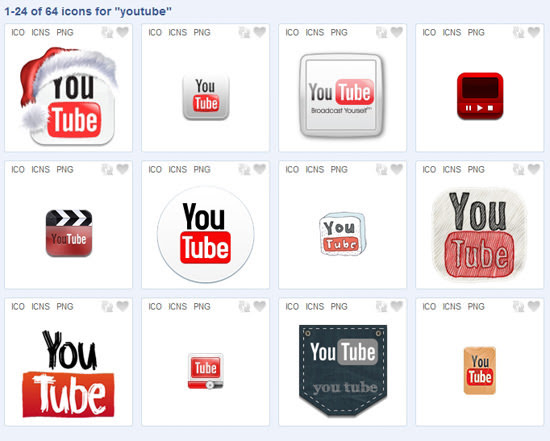Click heart on red media player card
This screenshot has width=550, height=441.
(534, 32)
